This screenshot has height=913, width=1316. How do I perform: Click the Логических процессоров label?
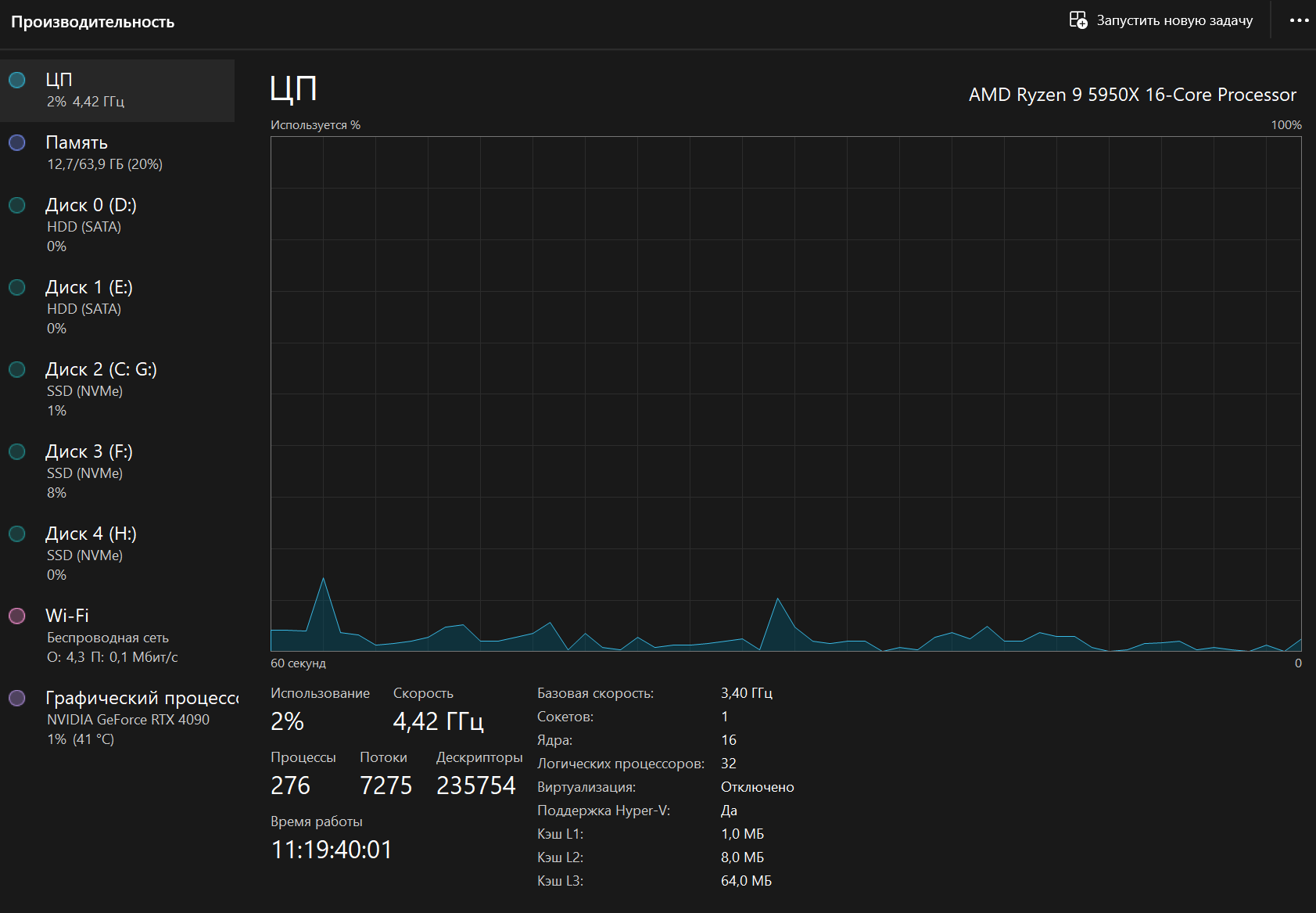pos(621,764)
